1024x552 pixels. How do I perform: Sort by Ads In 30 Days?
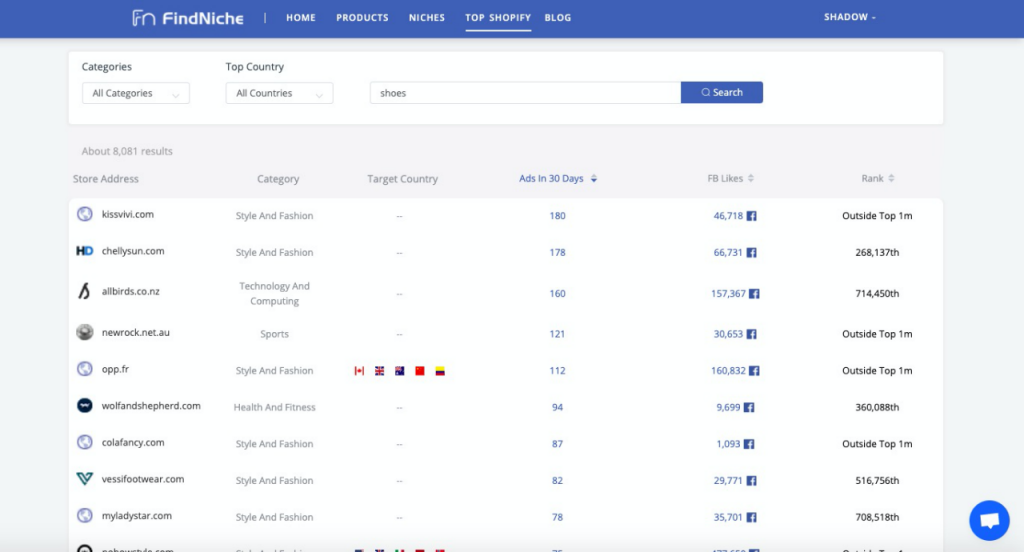(x=558, y=178)
